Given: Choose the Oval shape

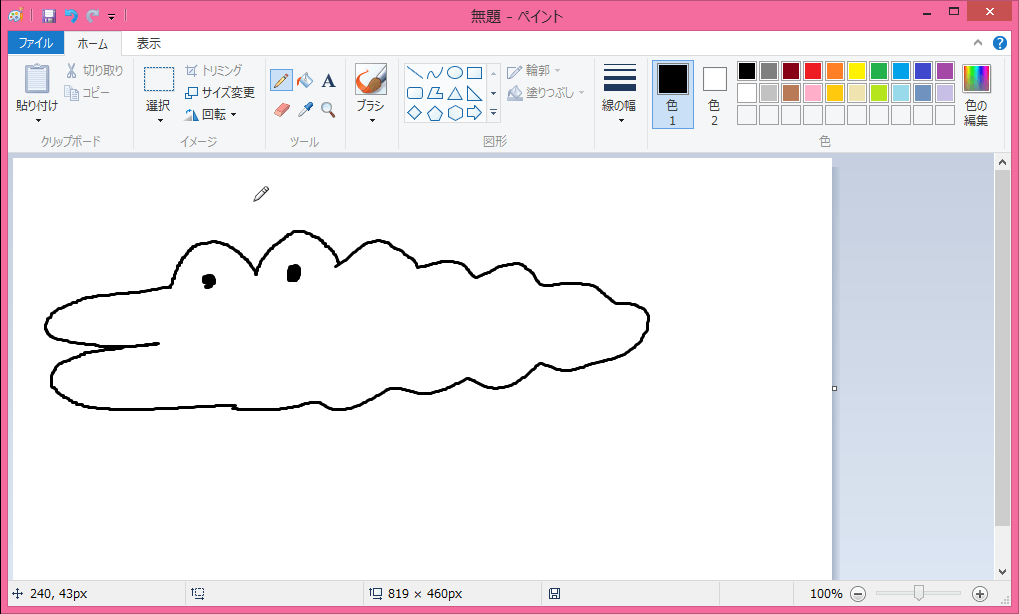Looking at the screenshot, I should pyautogui.click(x=455, y=73).
